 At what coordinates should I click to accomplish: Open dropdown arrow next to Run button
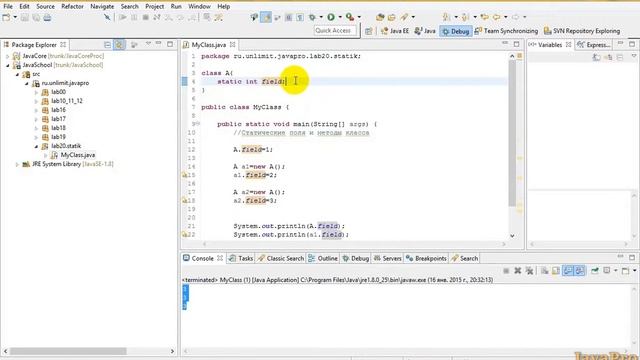coord(340,17)
